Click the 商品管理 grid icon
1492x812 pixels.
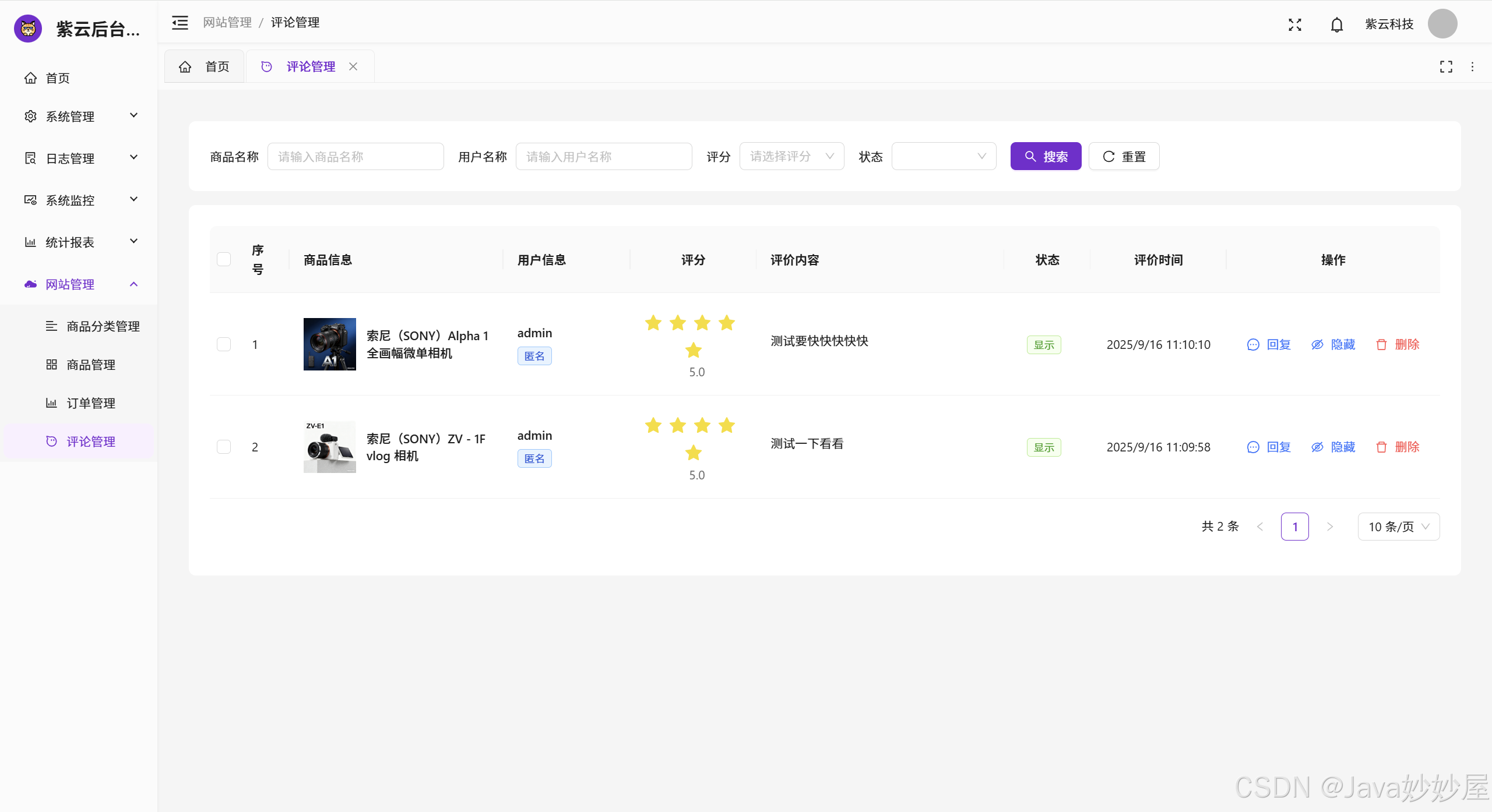(51, 365)
